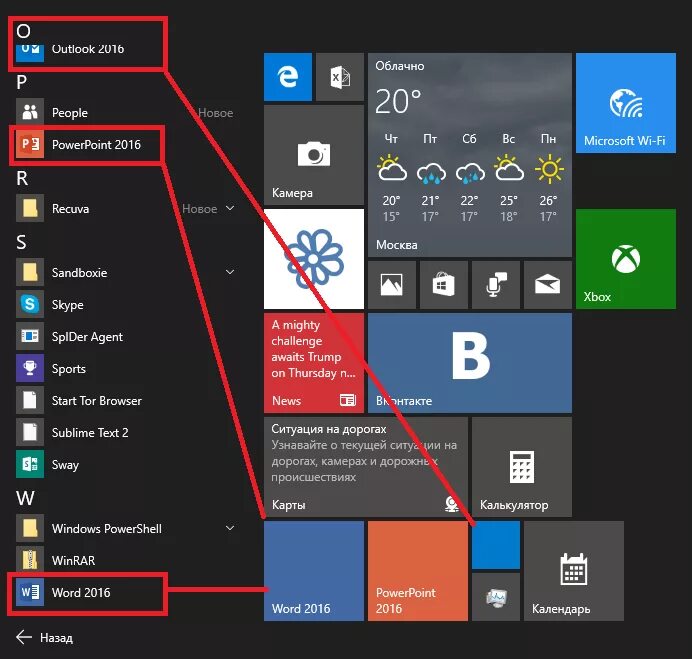Viewport: 692px width, 659px height.
Task: Open the weather tile for Москва
Action: [x=470, y=155]
